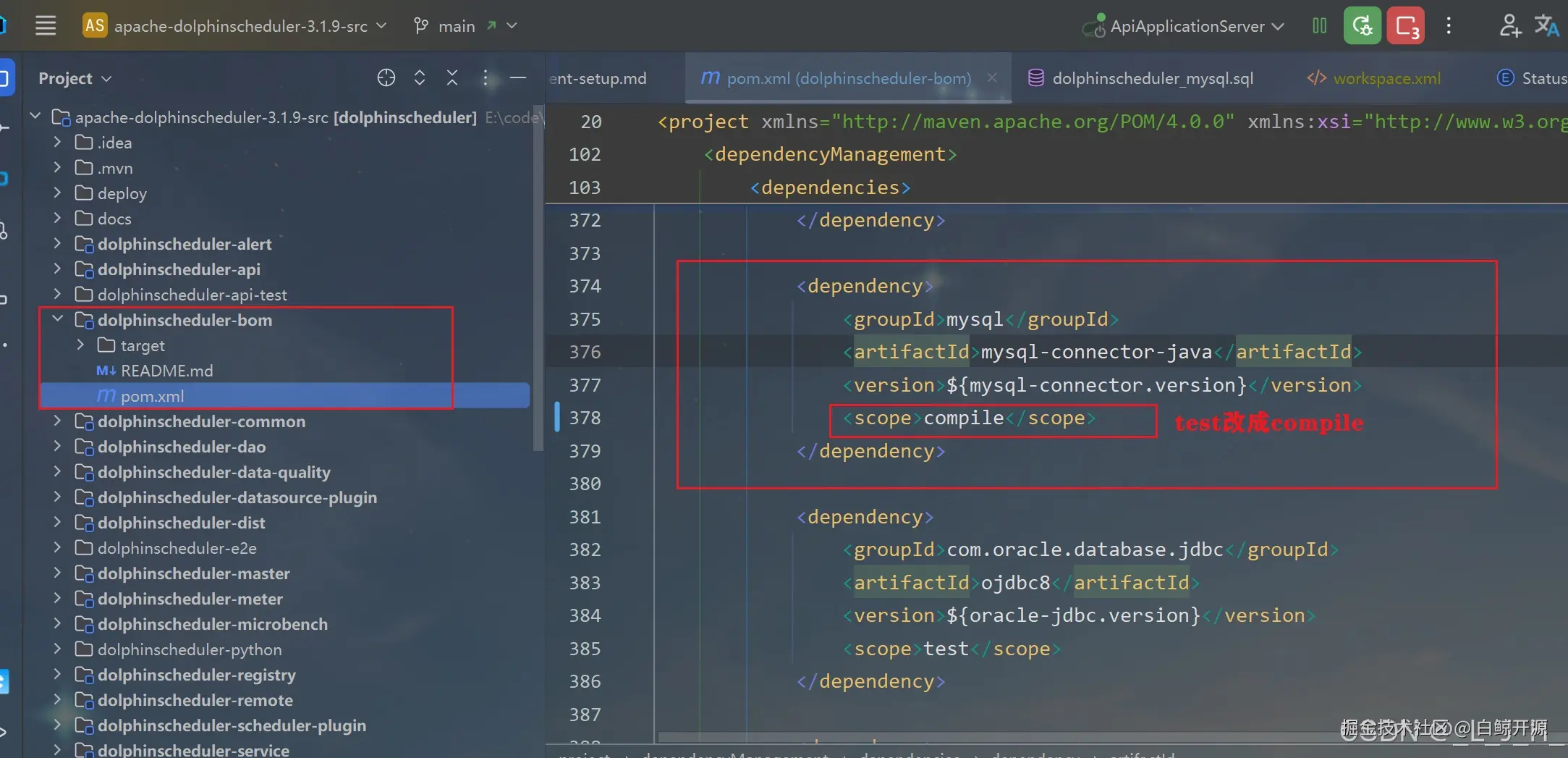Hide the Project panel with minimize dash
Image resolution: width=1568 pixels, height=758 pixels.
click(518, 77)
